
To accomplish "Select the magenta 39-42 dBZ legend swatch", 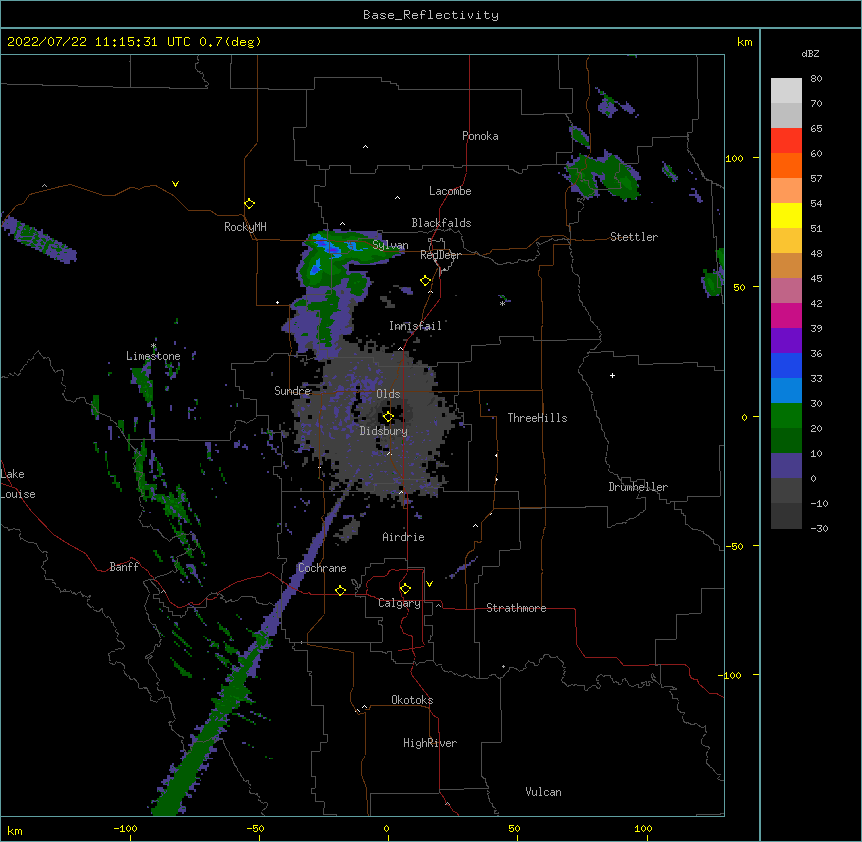I will click(786, 315).
